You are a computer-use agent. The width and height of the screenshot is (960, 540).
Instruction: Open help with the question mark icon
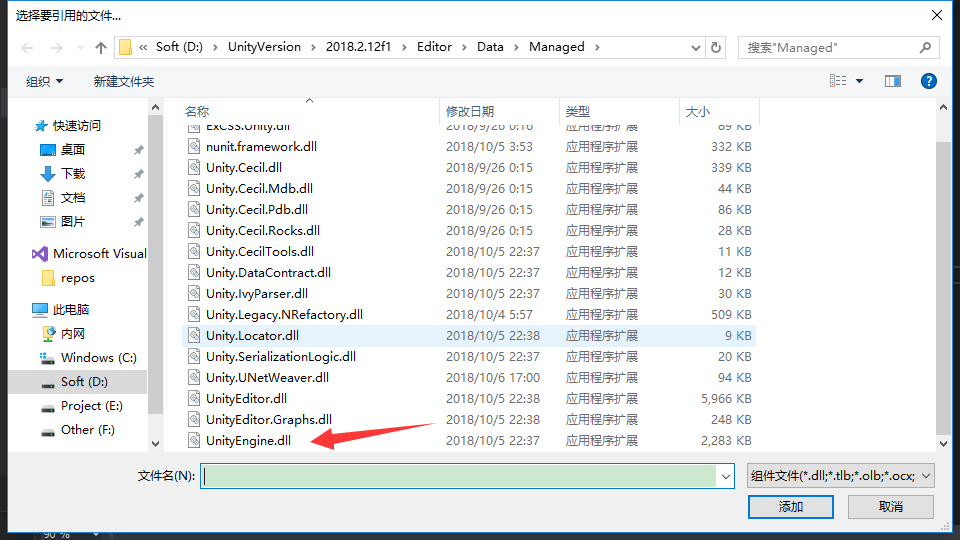pyautogui.click(x=929, y=81)
